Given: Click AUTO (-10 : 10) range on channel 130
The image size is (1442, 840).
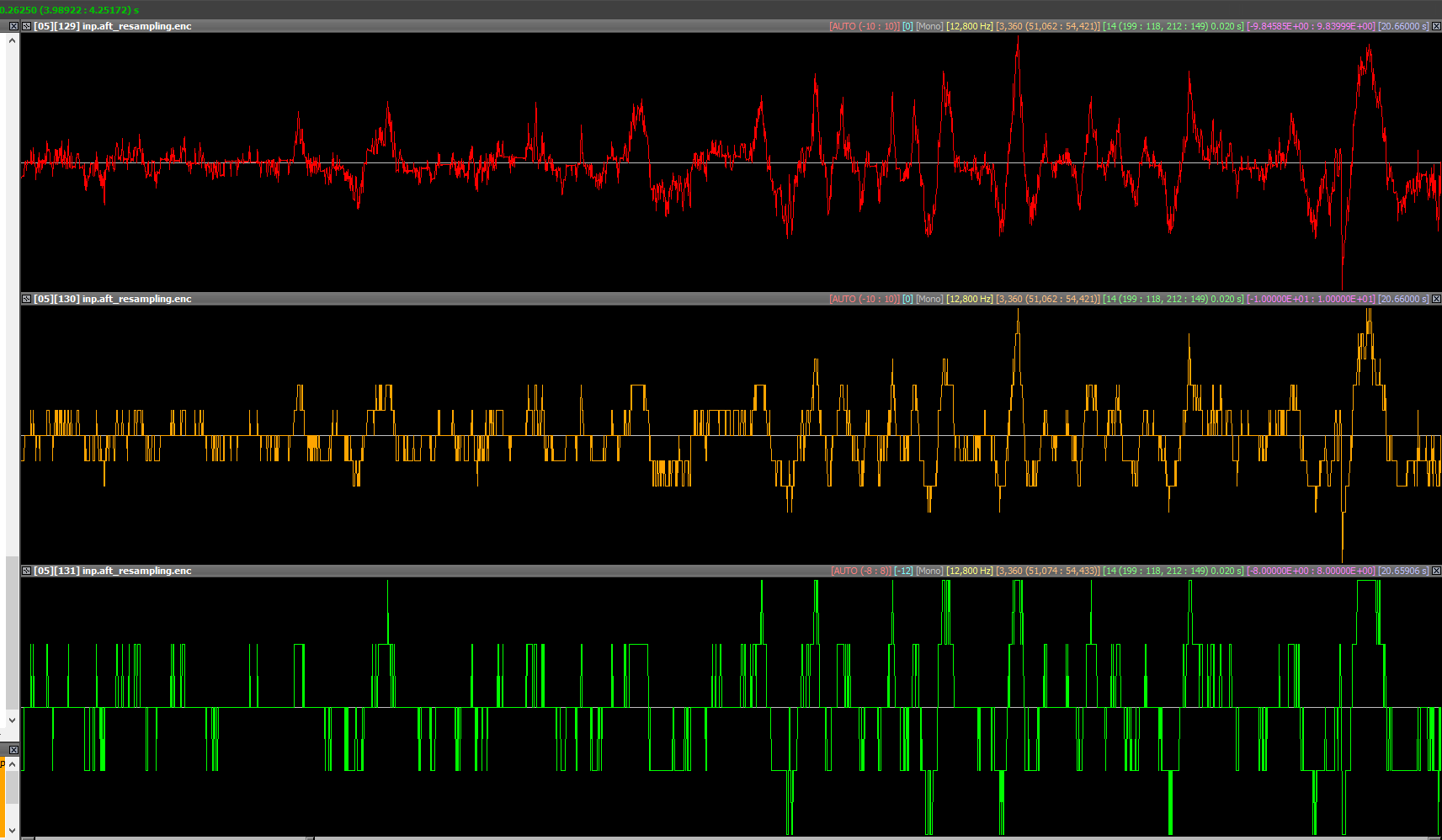Looking at the screenshot, I should (x=864, y=299).
